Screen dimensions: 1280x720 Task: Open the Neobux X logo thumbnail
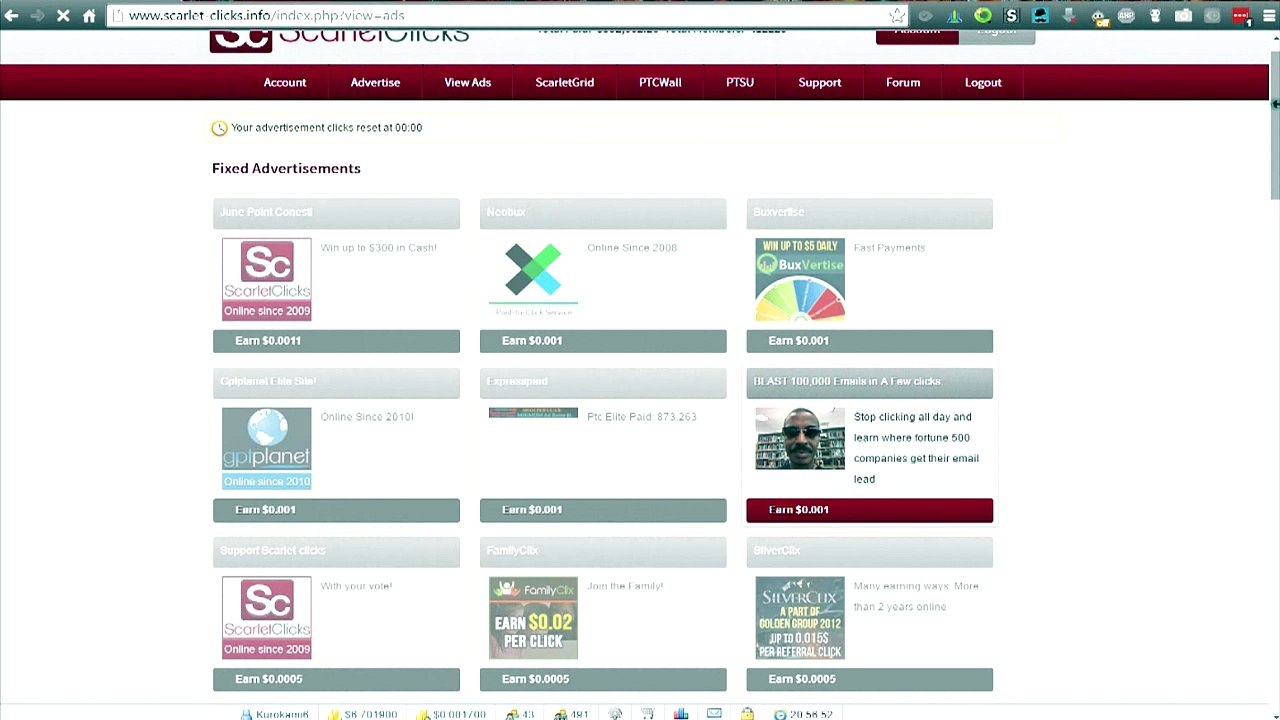533,278
